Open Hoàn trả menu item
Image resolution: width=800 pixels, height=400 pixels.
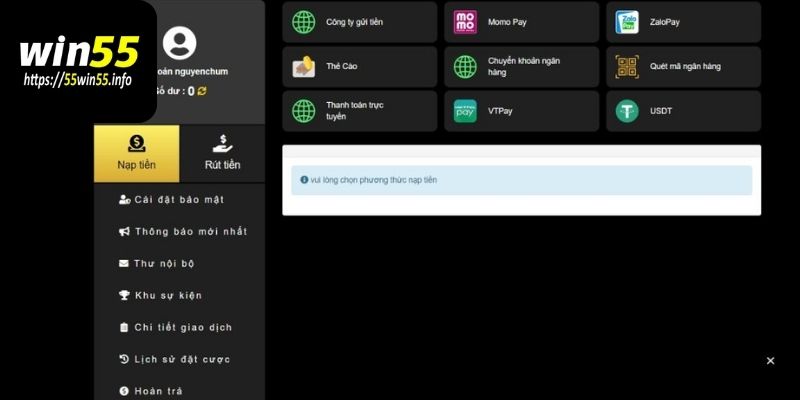tap(179, 391)
